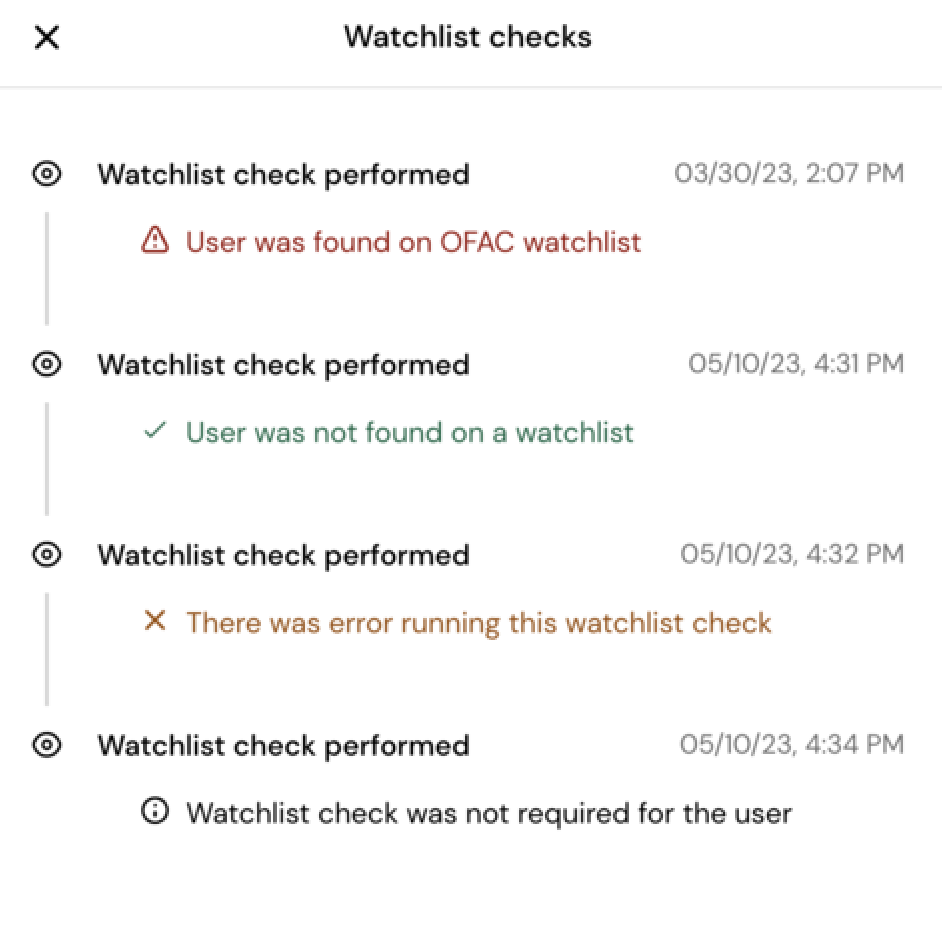Viewport: 942px width, 932px height.
Task: Click the 03/30/23, 2:07 PM timestamp
Action: [x=788, y=174]
